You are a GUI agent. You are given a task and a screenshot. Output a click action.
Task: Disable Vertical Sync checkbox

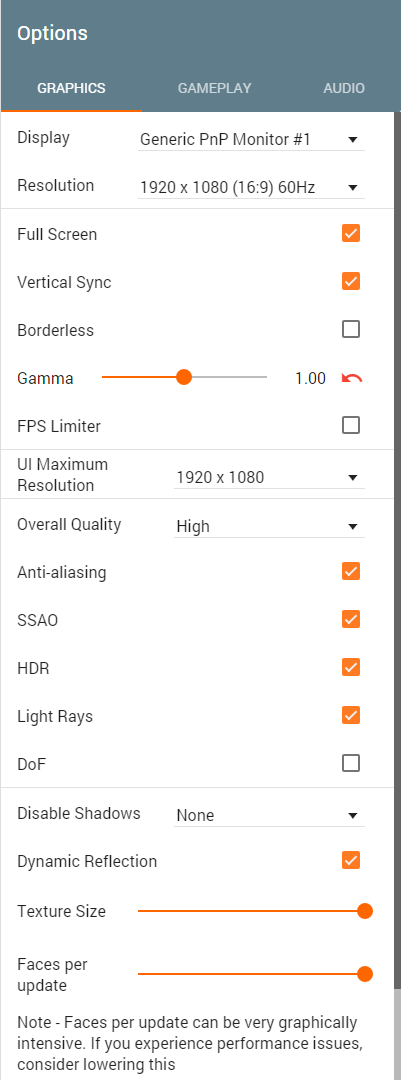(x=351, y=282)
